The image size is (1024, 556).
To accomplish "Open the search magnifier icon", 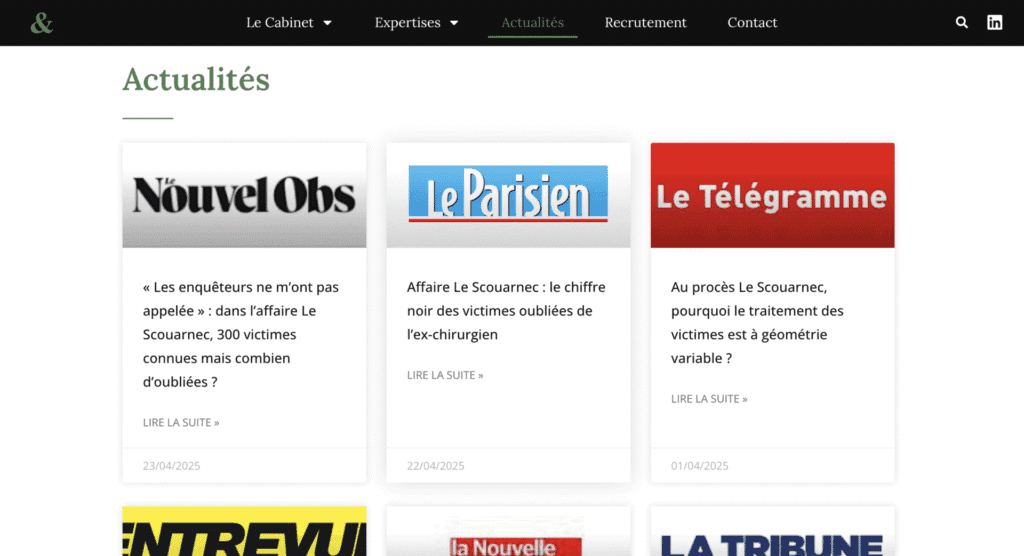I will [x=961, y=22].
